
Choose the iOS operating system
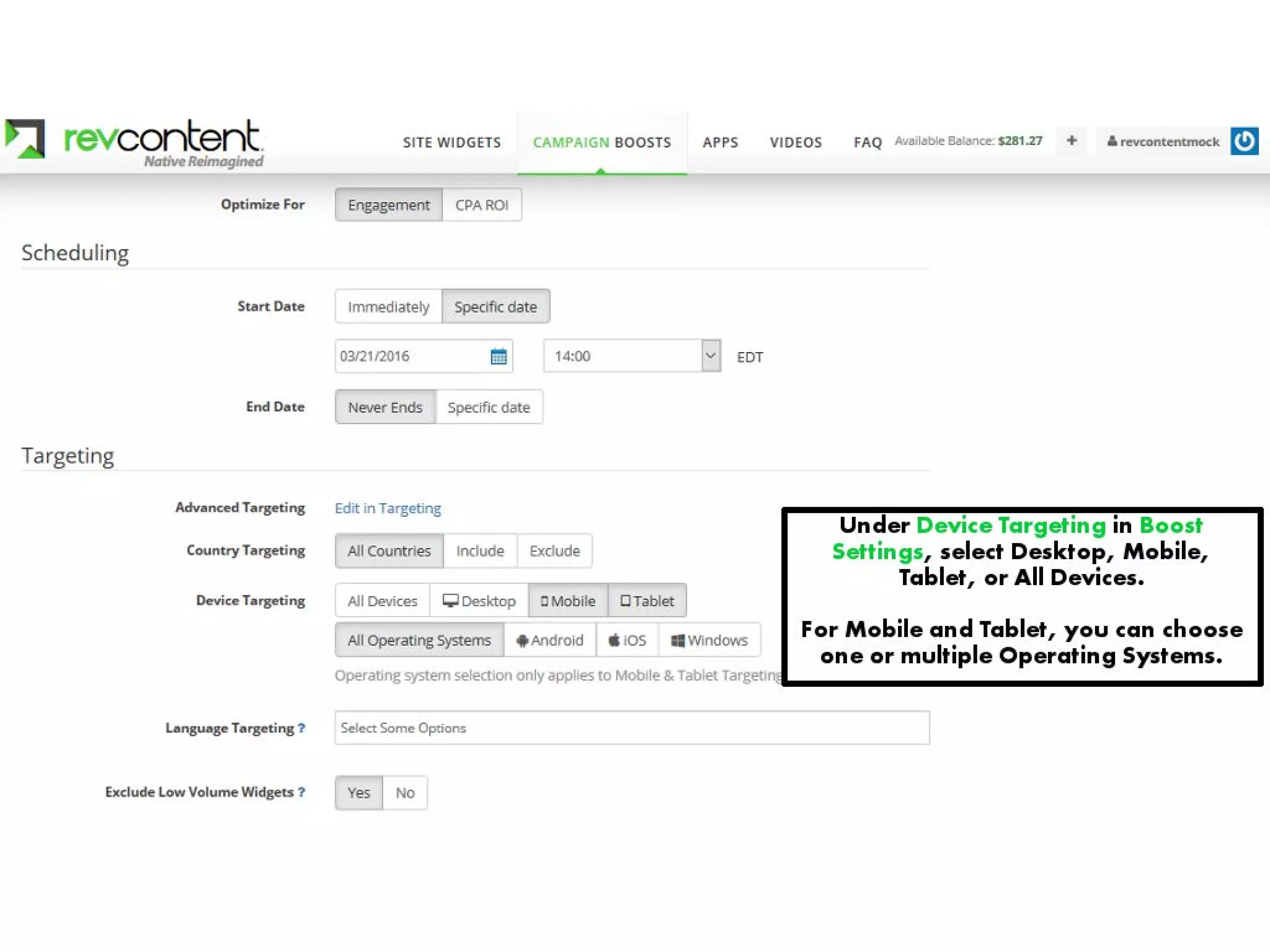tap(627, 640)
